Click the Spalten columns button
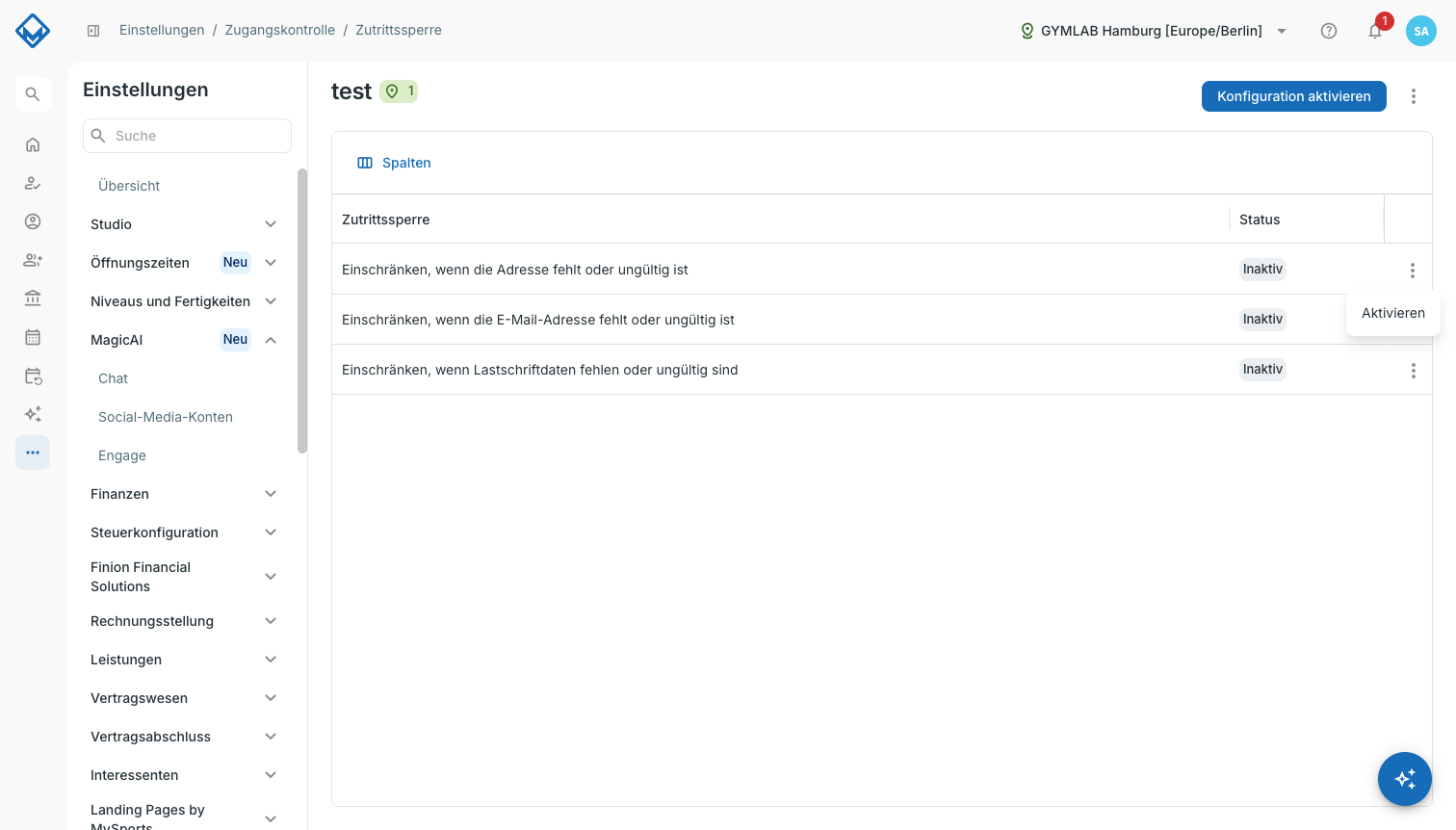Screen dimensions: 1456x830 click(x=394, y=163)
